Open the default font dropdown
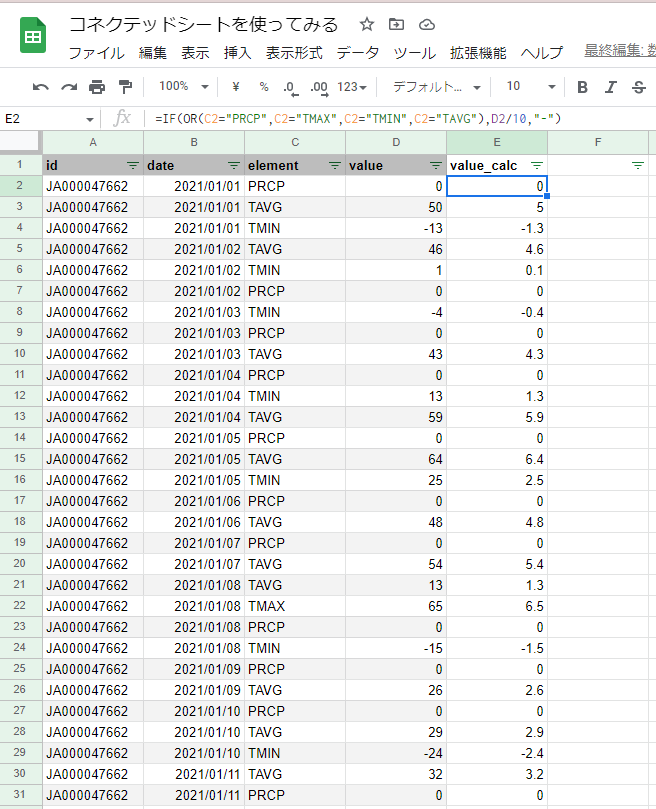Screen dimensions: 656x809 tap(437, 87)
